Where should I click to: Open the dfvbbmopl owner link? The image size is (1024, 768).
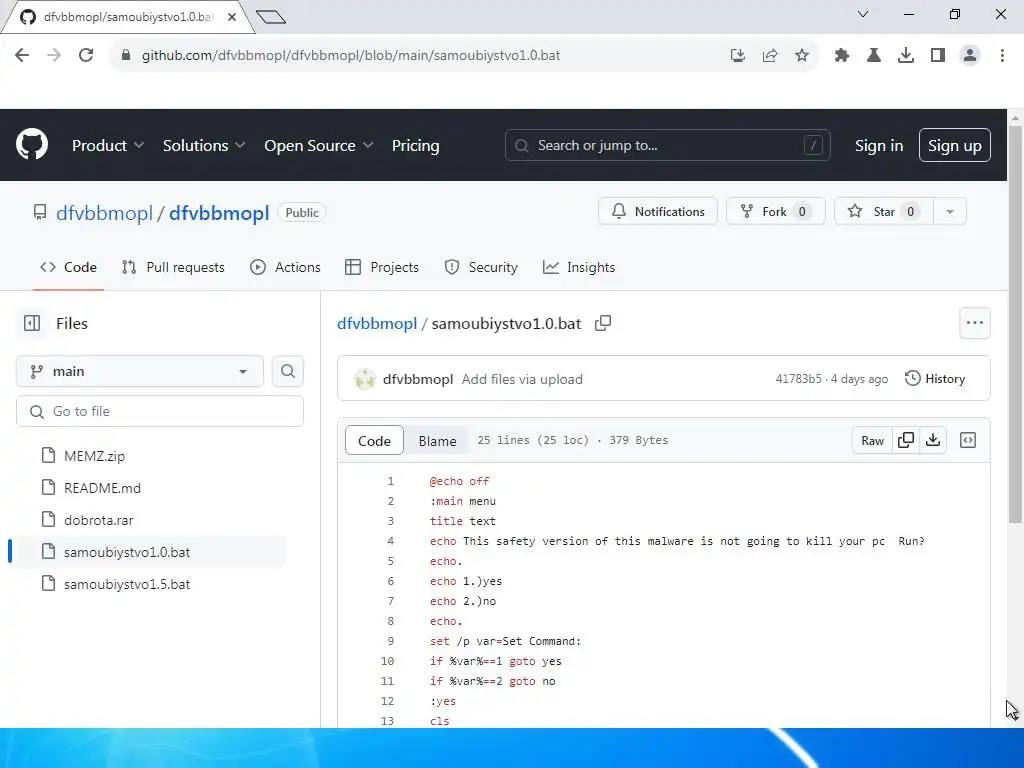tap(104, 213)
